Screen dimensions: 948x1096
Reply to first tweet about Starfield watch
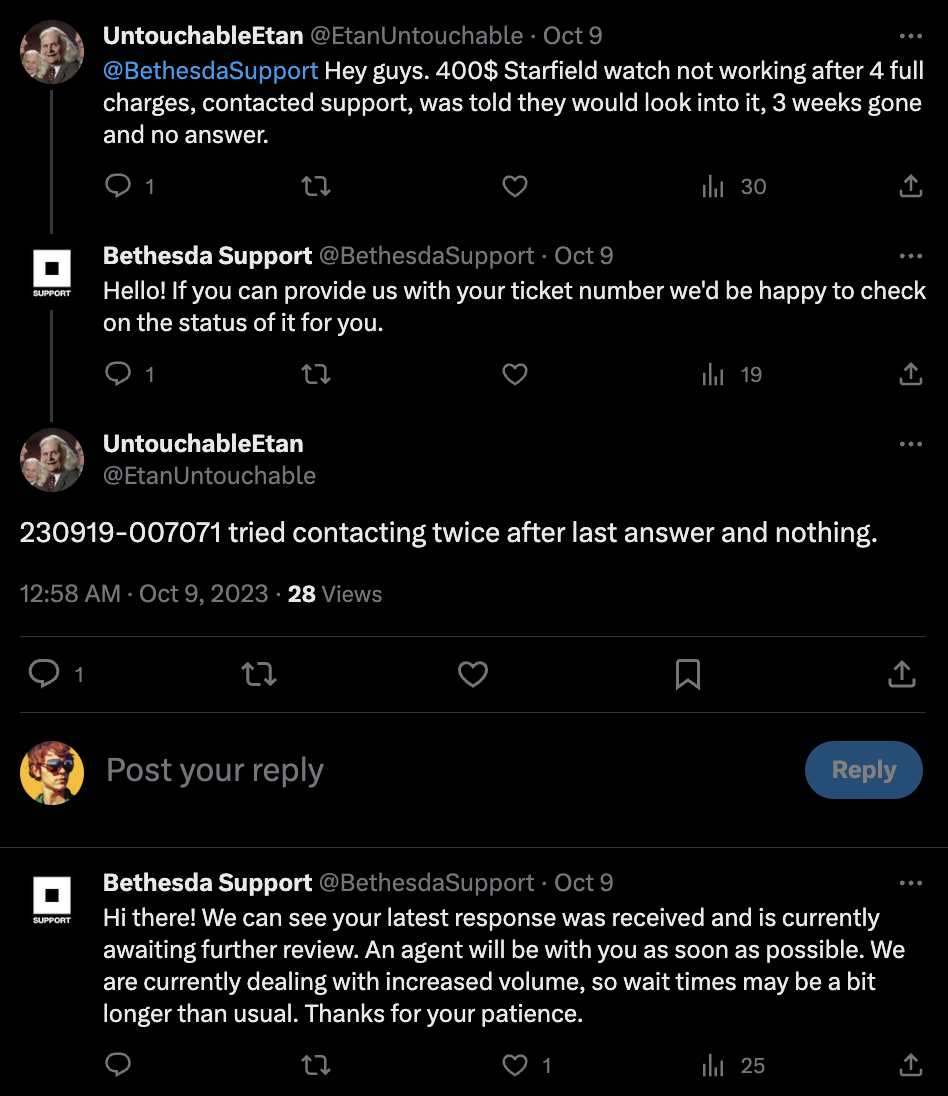tap(118, 186)
